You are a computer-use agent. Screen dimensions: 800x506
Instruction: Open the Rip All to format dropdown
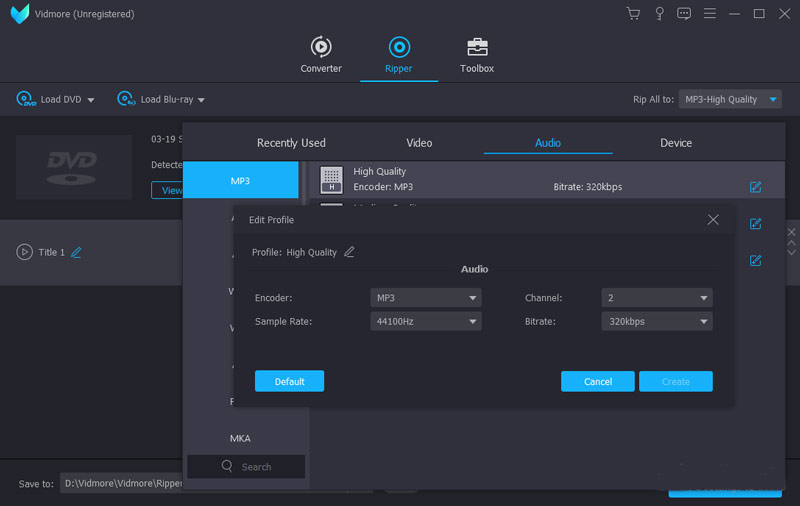click(731, 99)
